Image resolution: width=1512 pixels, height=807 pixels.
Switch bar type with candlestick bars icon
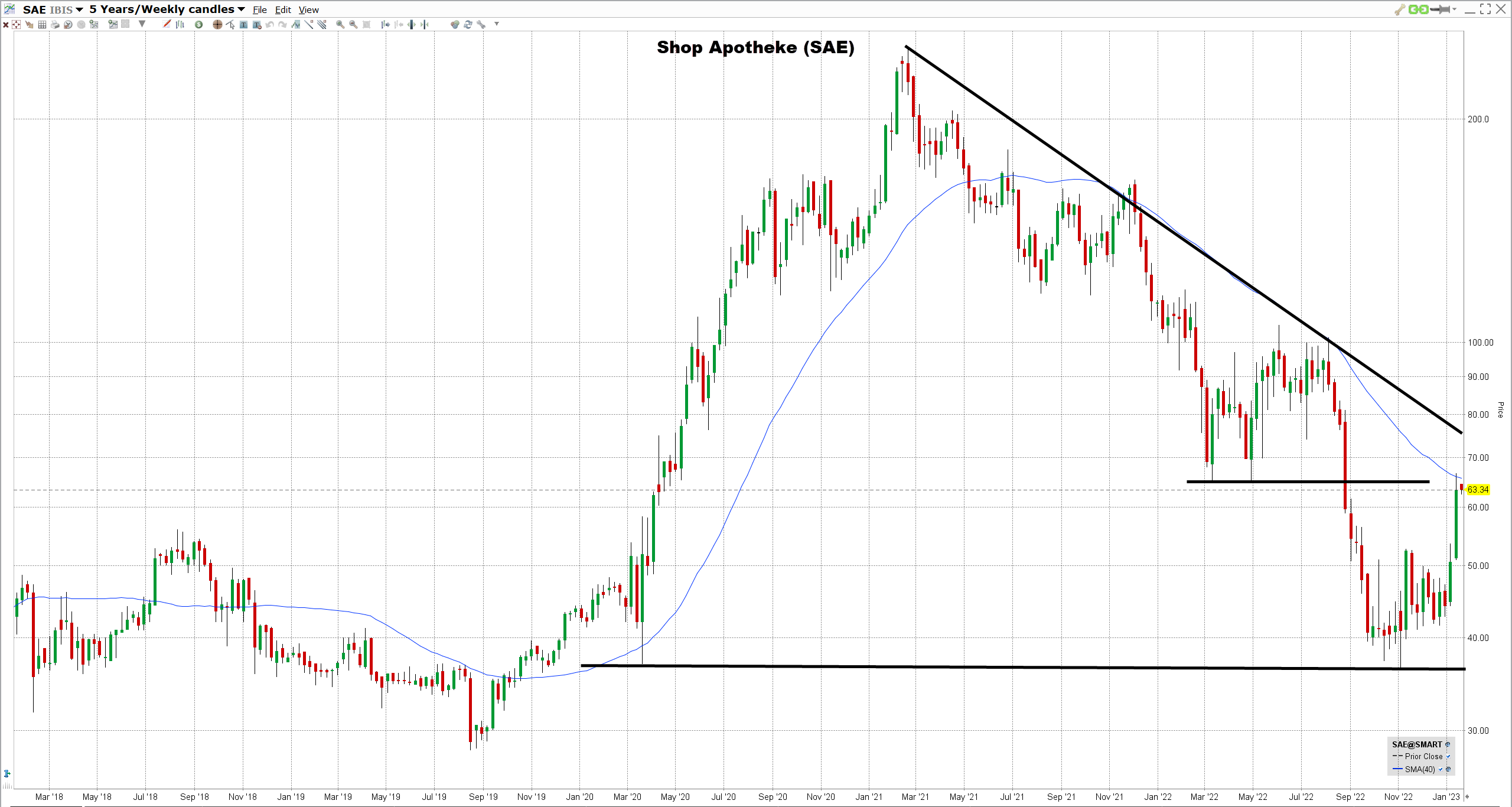coord(180,24)
